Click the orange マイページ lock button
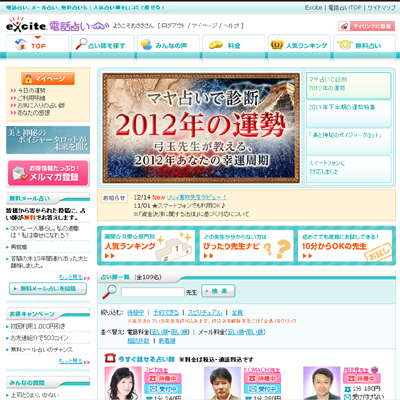Viewport: 400px width, 400px height. tap(48, 79)
